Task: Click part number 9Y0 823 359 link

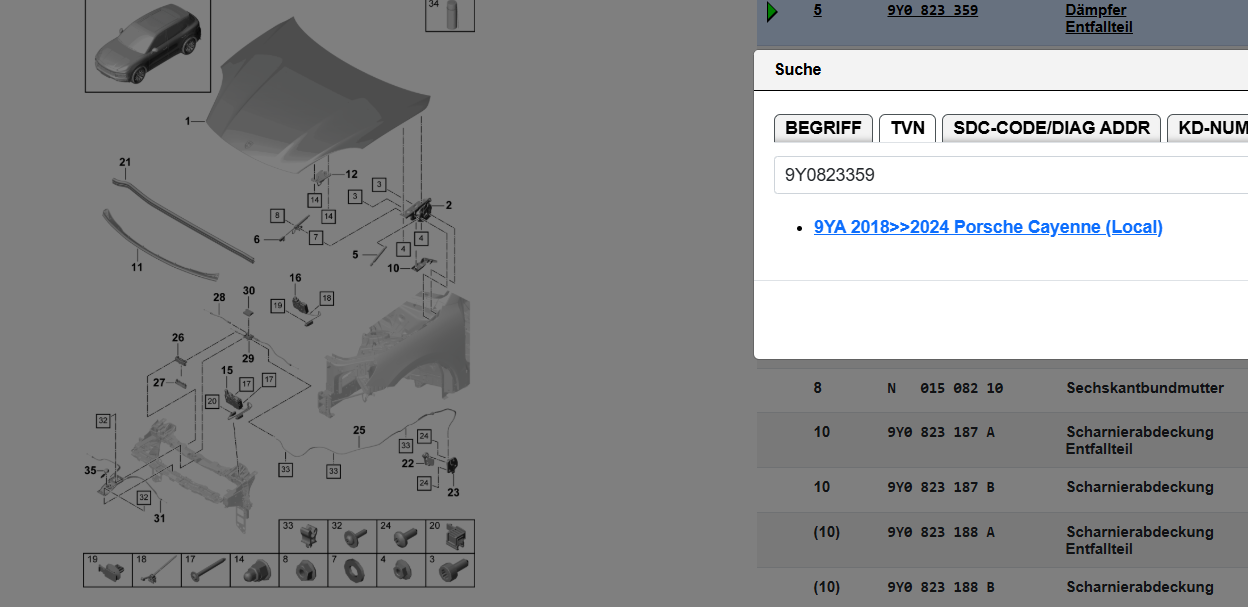Action: tap(932, 10)
